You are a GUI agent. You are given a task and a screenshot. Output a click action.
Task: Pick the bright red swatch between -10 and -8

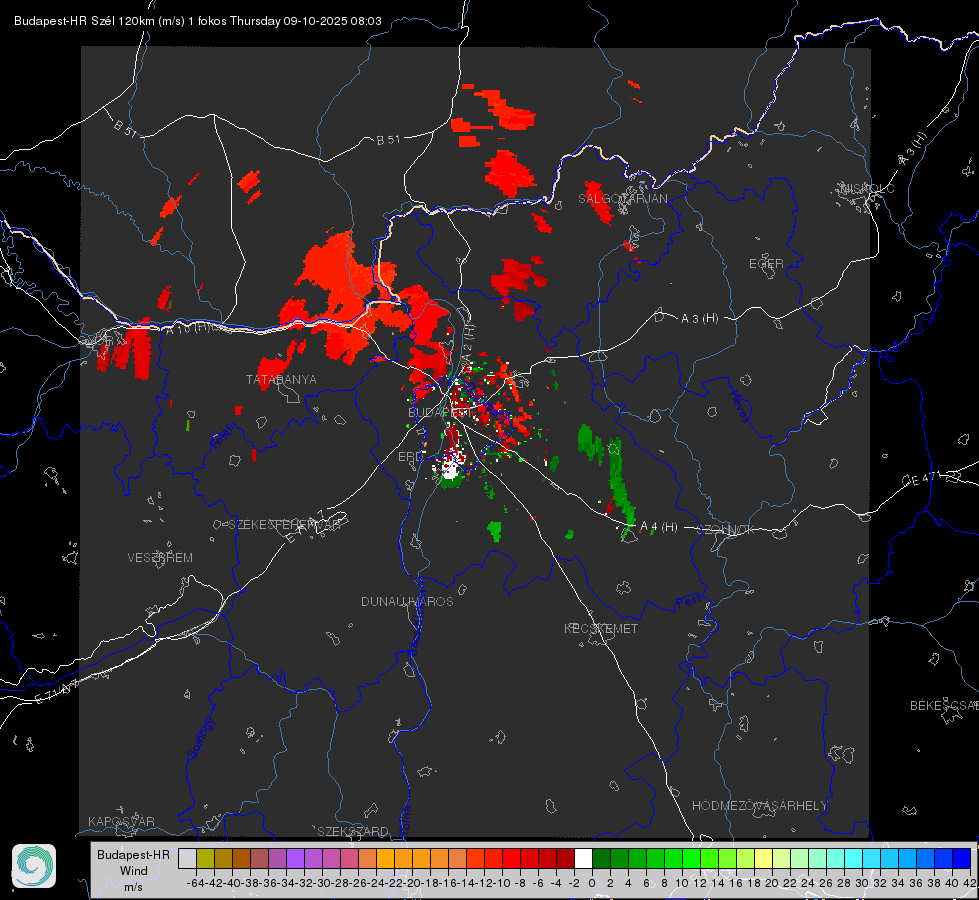pyautogui.click(x=511, y=859)
